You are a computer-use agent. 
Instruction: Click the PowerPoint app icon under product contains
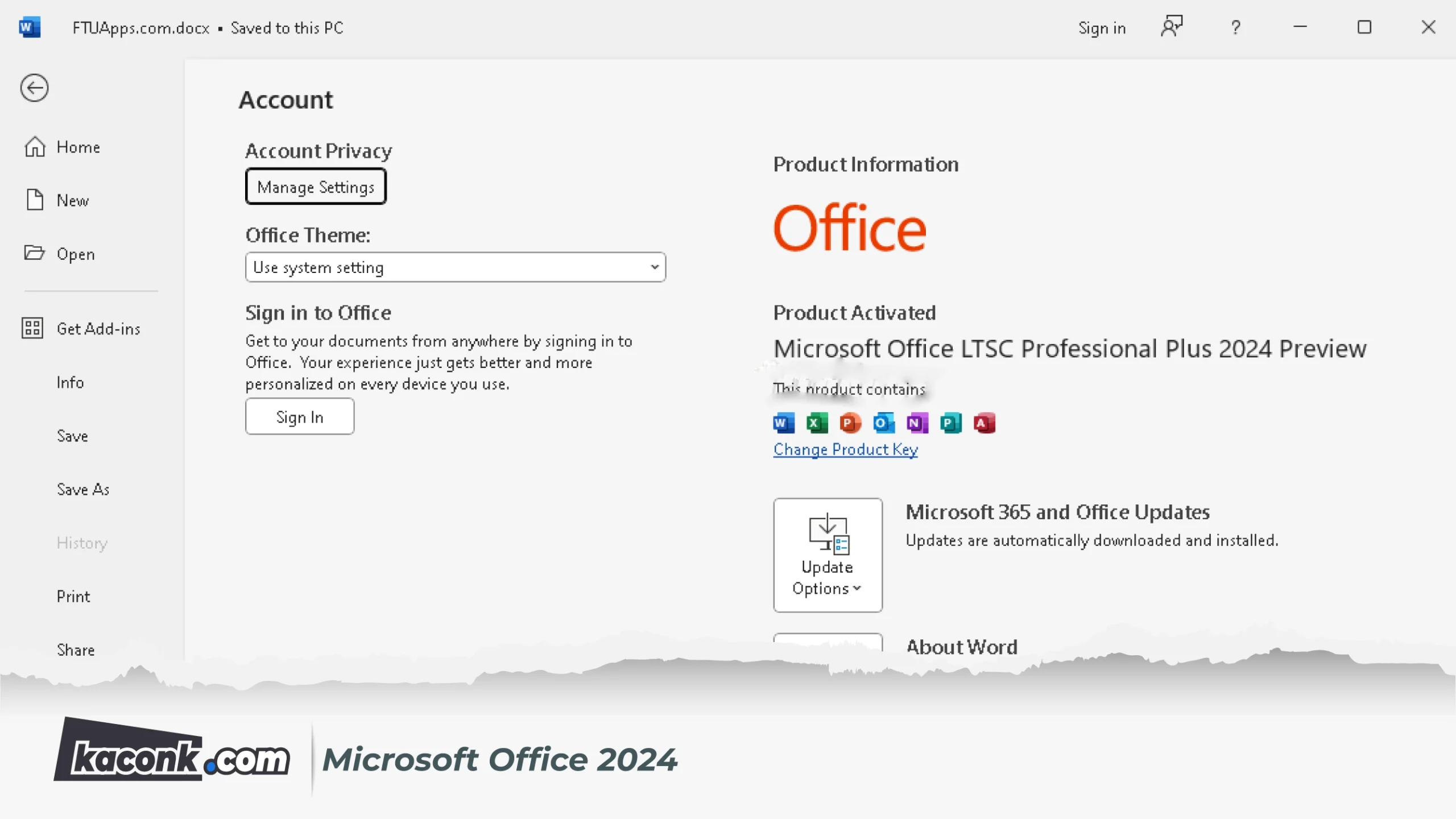850,423
